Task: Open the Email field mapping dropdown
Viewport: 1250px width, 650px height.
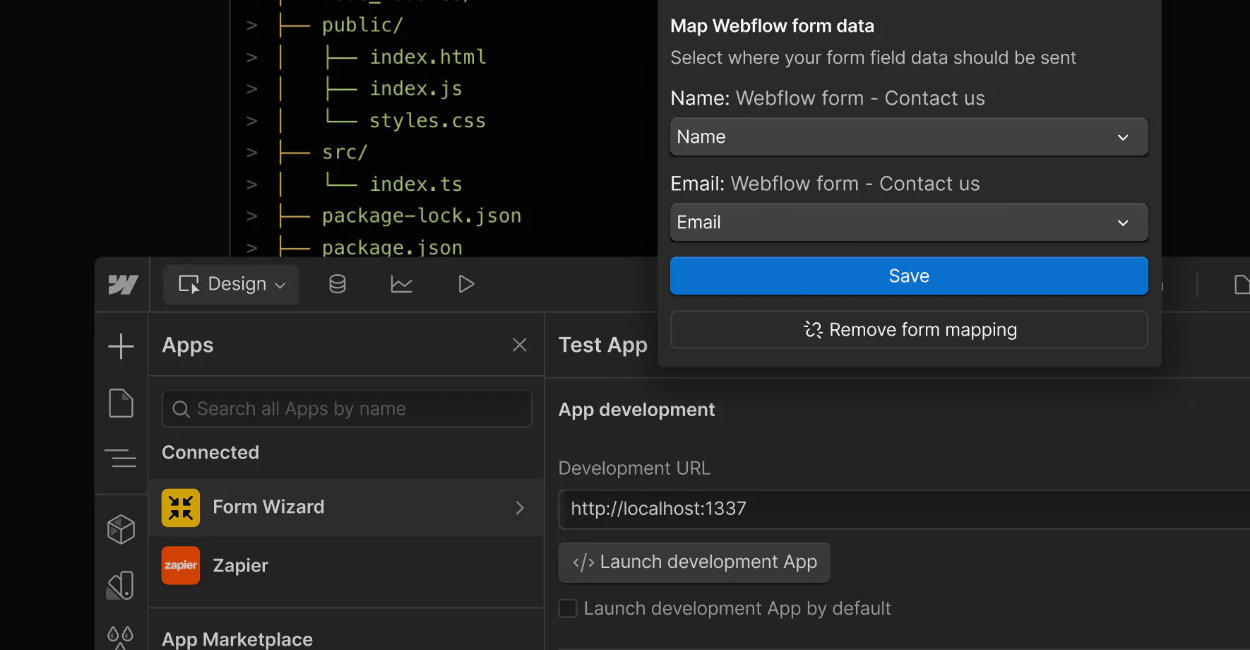Action: tap(909, 223)
